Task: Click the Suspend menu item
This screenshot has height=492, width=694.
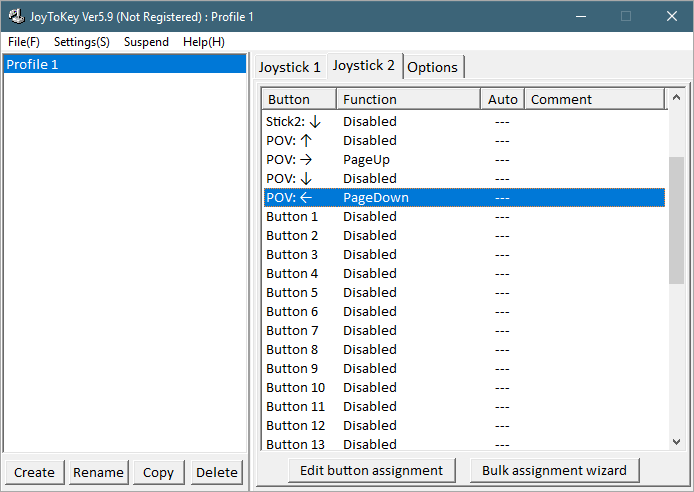Action: pyautogui.click(x=146, y=42)
